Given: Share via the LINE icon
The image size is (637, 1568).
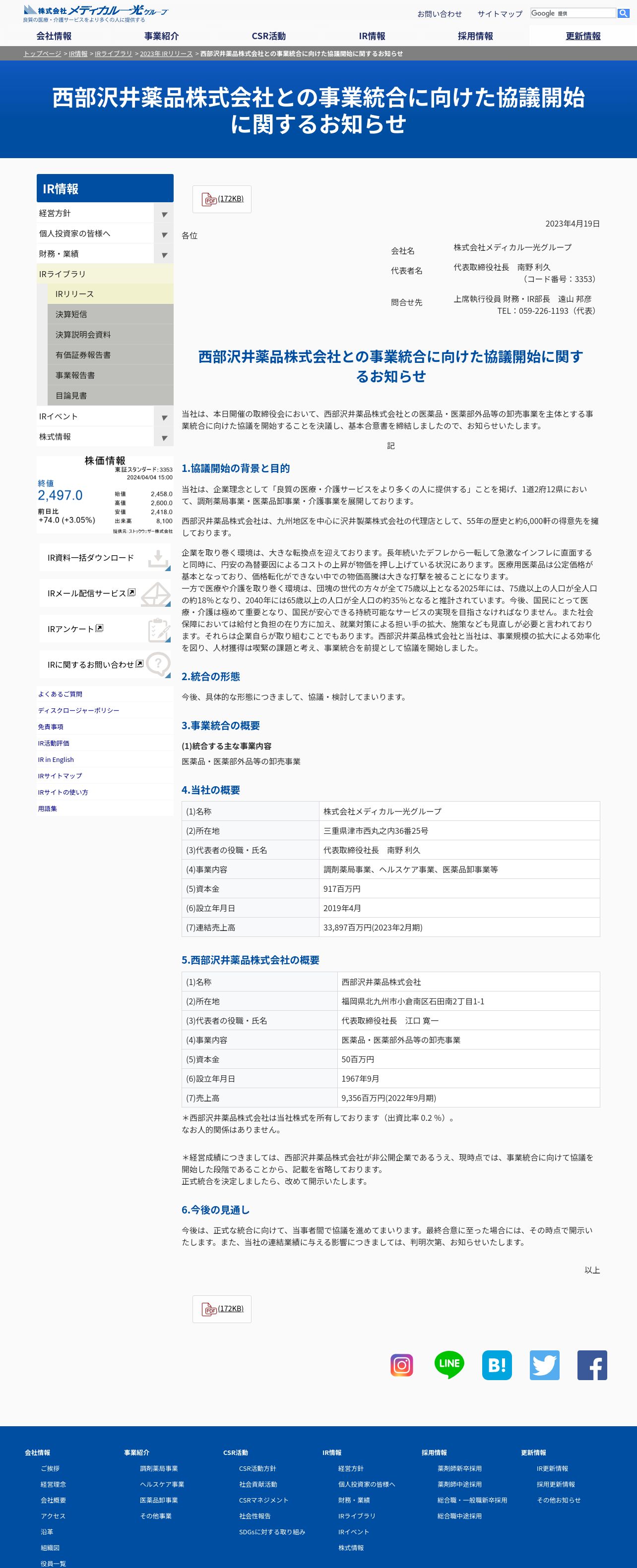Looking at the screenshot, I should coord(449,1365).
